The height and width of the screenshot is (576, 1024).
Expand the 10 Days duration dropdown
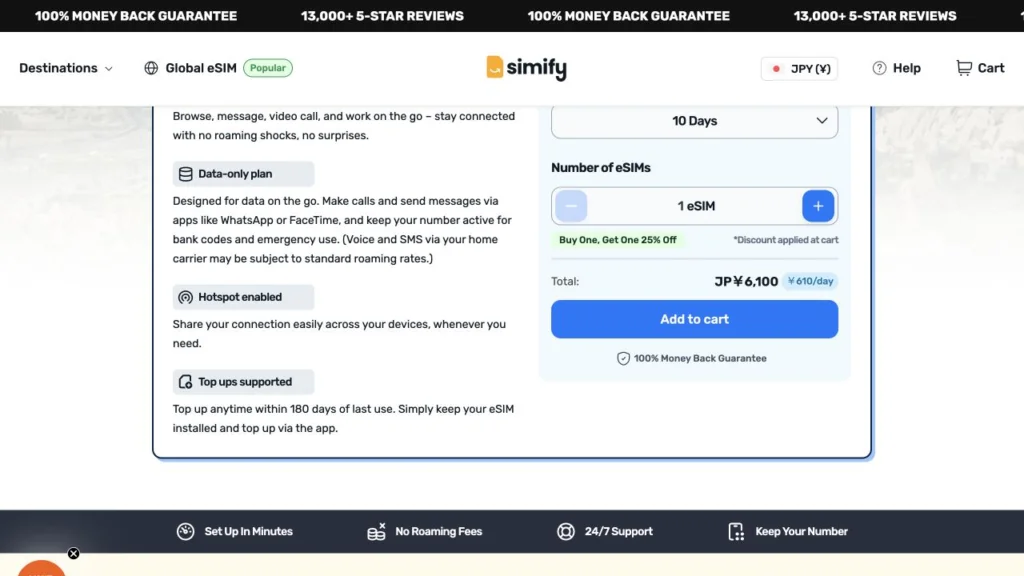pyautogui.click(x=694, y=121)
